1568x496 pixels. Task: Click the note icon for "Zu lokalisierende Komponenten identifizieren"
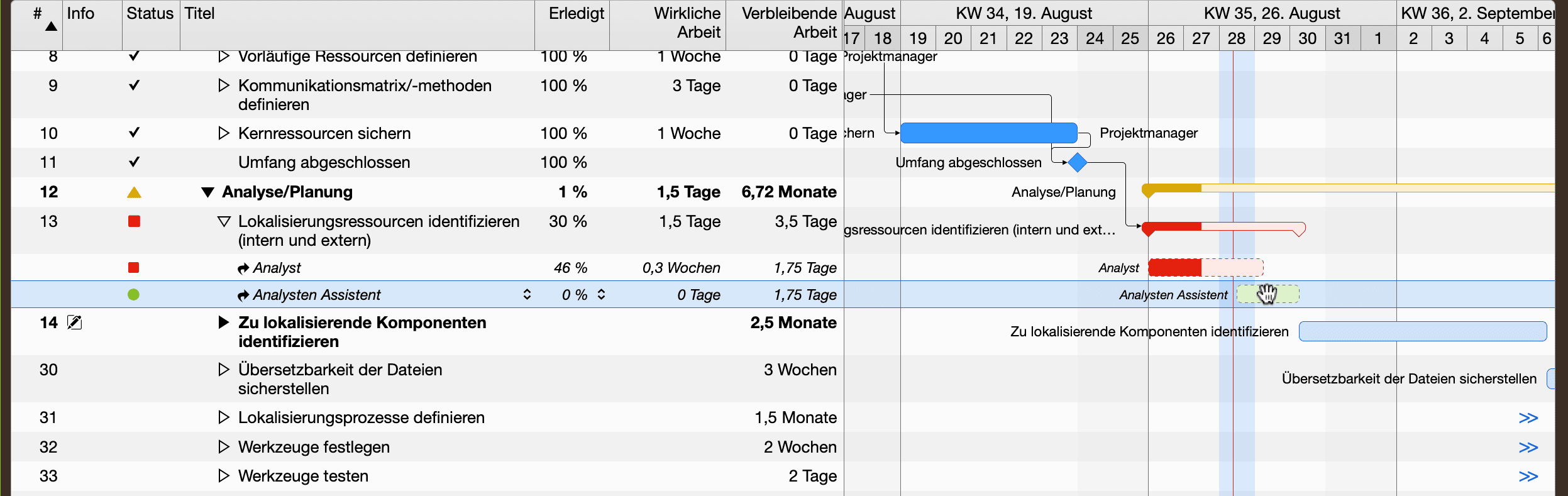(x=75, y=322)
